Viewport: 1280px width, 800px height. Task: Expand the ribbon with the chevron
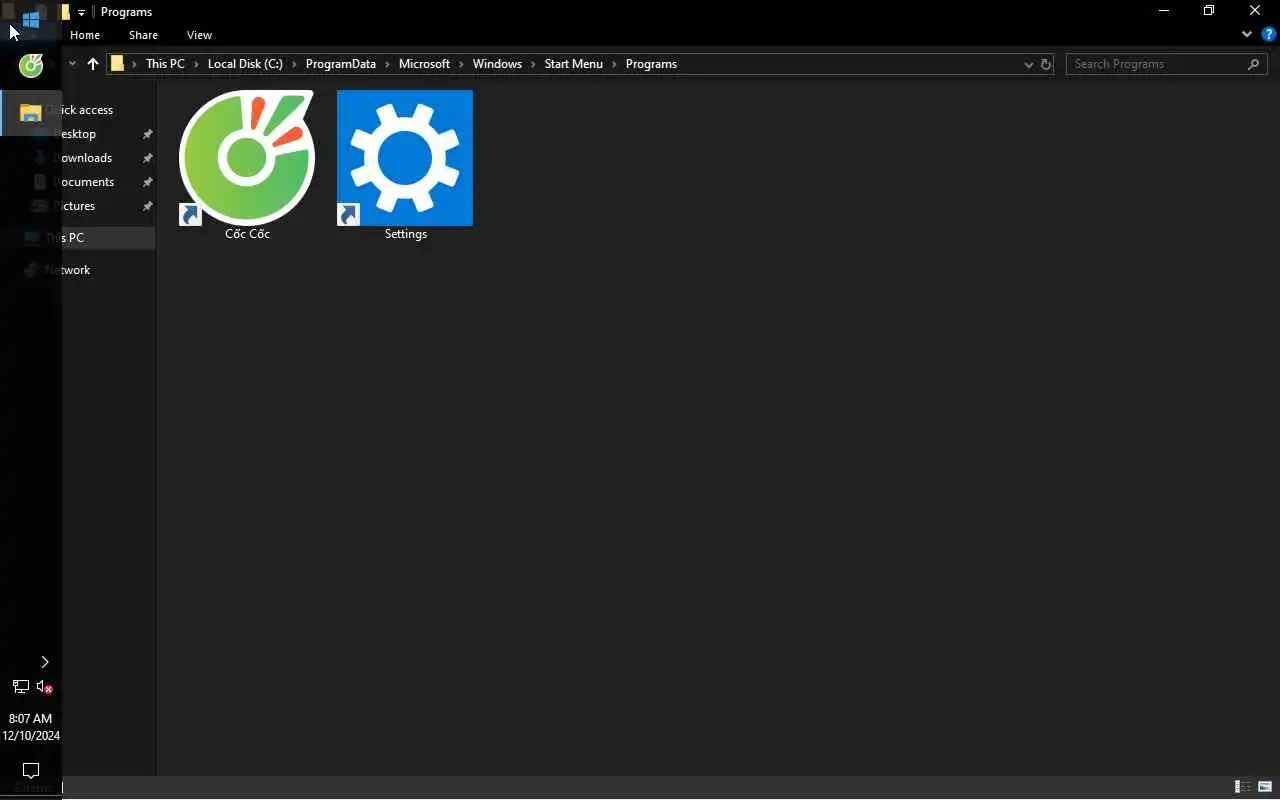coord(1247,34)
